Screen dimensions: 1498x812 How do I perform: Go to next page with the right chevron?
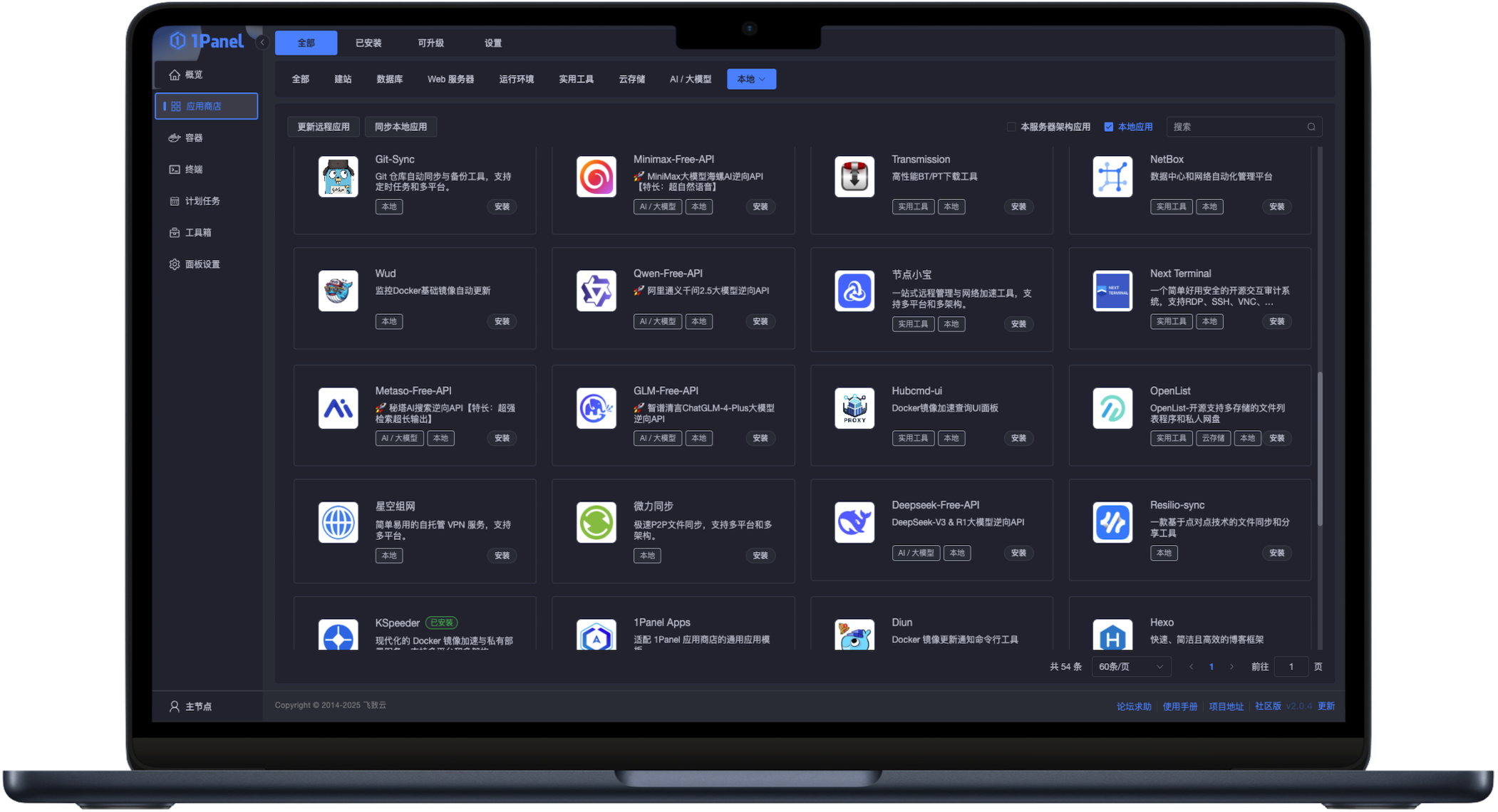click(x=1231, y=667)
